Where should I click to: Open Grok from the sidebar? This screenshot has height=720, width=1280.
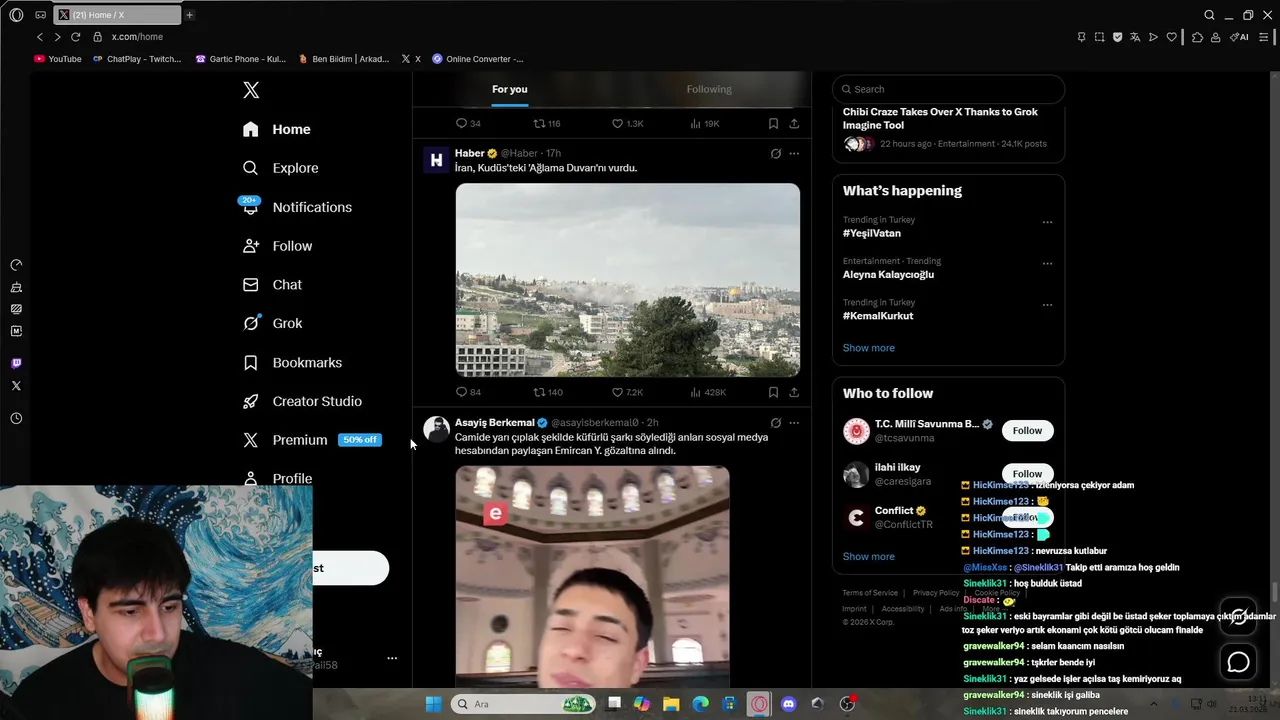point(273,323)
